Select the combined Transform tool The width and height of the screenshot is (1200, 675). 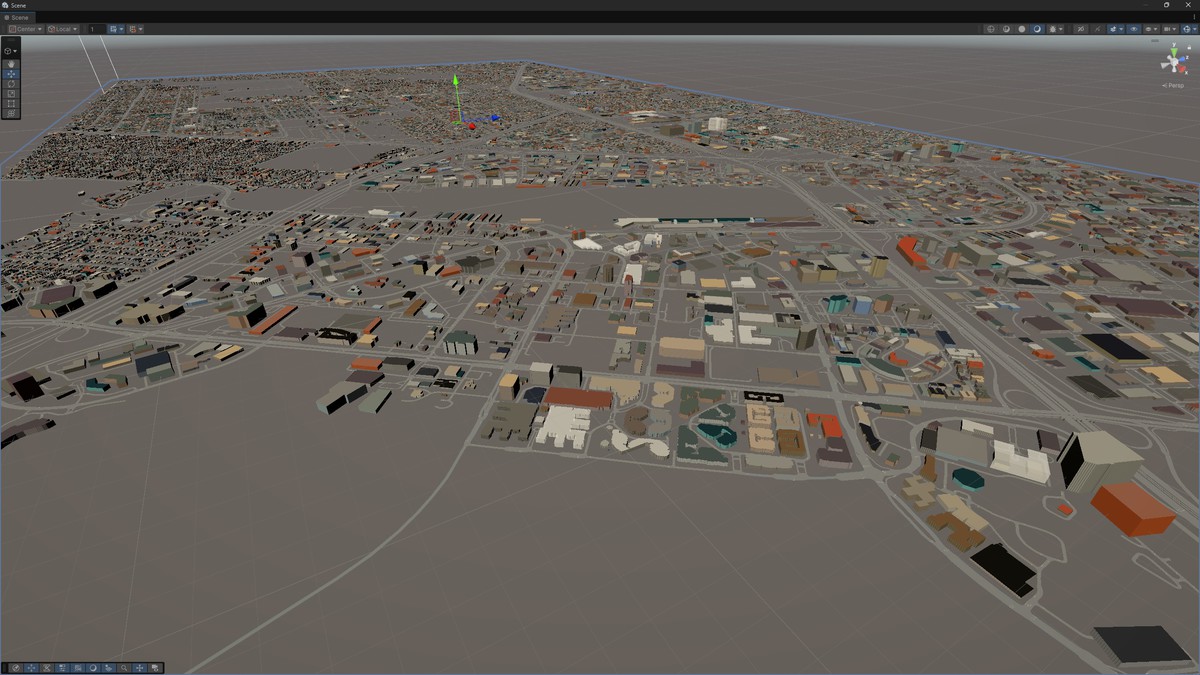pos(11,114)
